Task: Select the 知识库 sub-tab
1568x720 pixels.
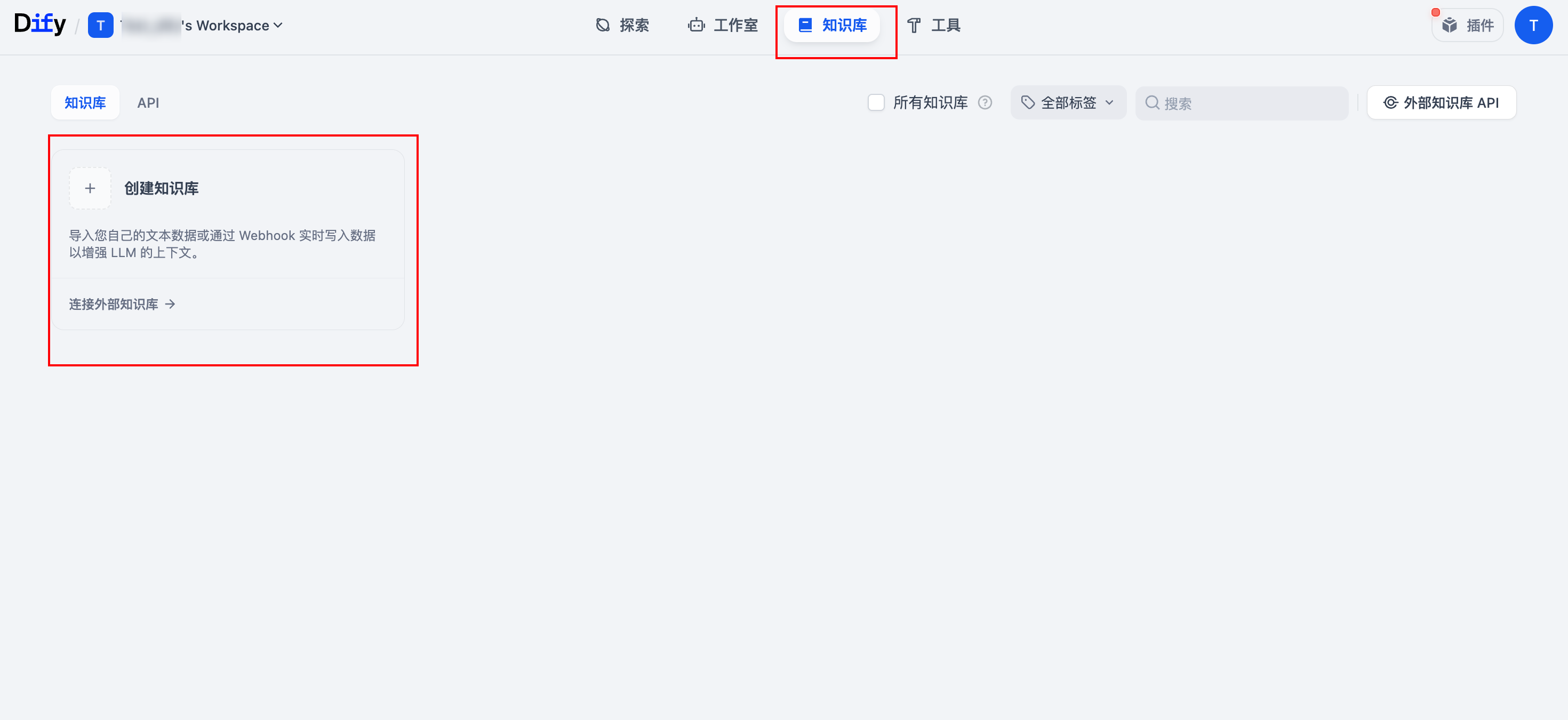Action: (85, 102)
